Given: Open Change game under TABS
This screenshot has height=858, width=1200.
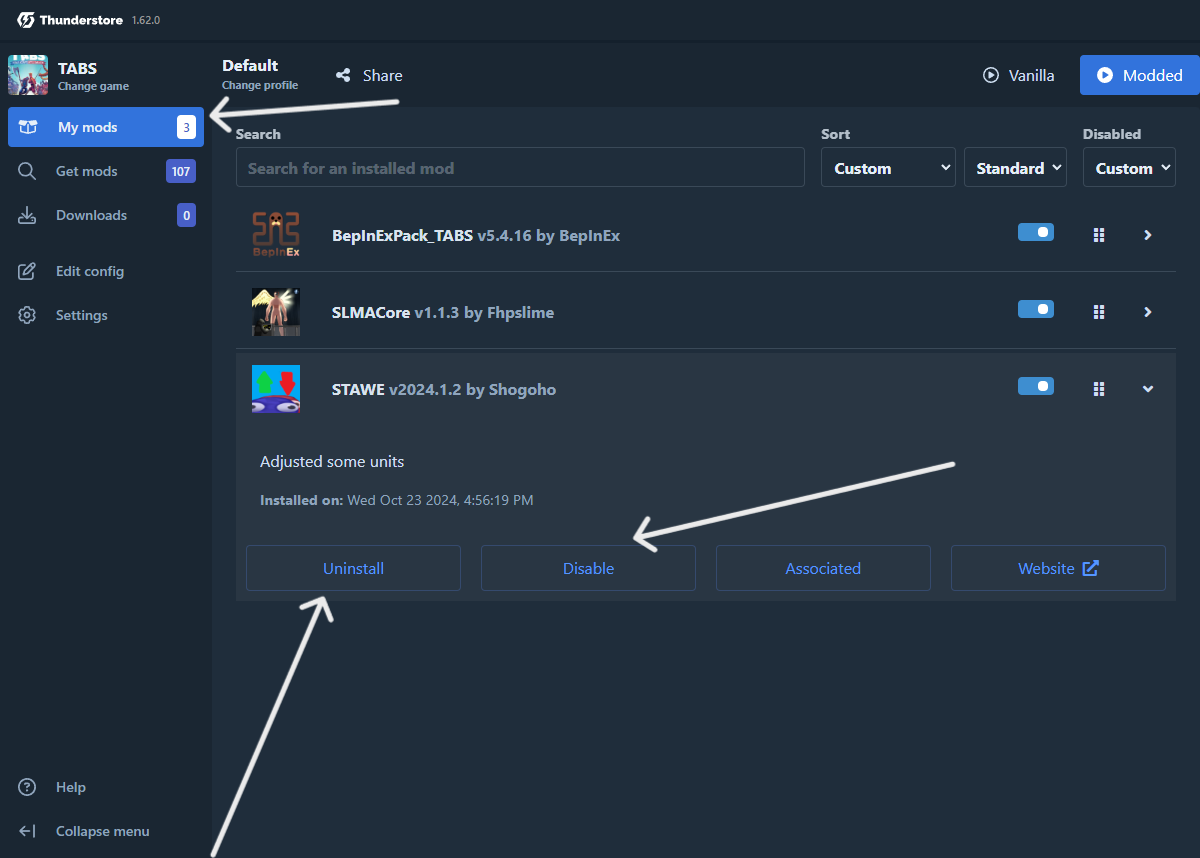Looking at the screenshot, I should coord(93,86).
